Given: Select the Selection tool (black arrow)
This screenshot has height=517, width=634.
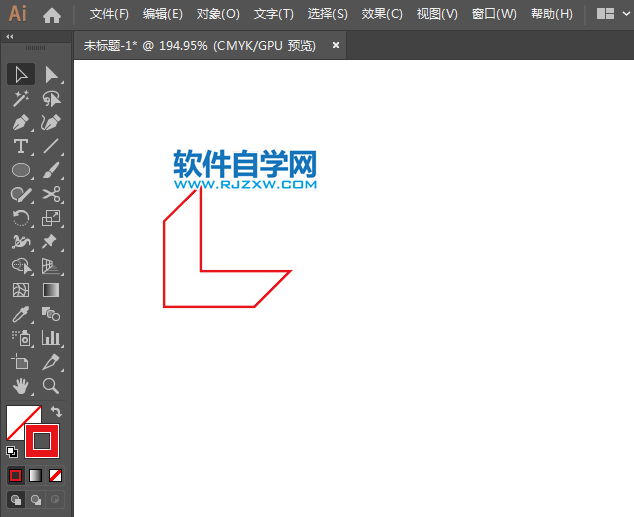Looking at the screenshot, I should pyautogui.click(x=21, y=75).
